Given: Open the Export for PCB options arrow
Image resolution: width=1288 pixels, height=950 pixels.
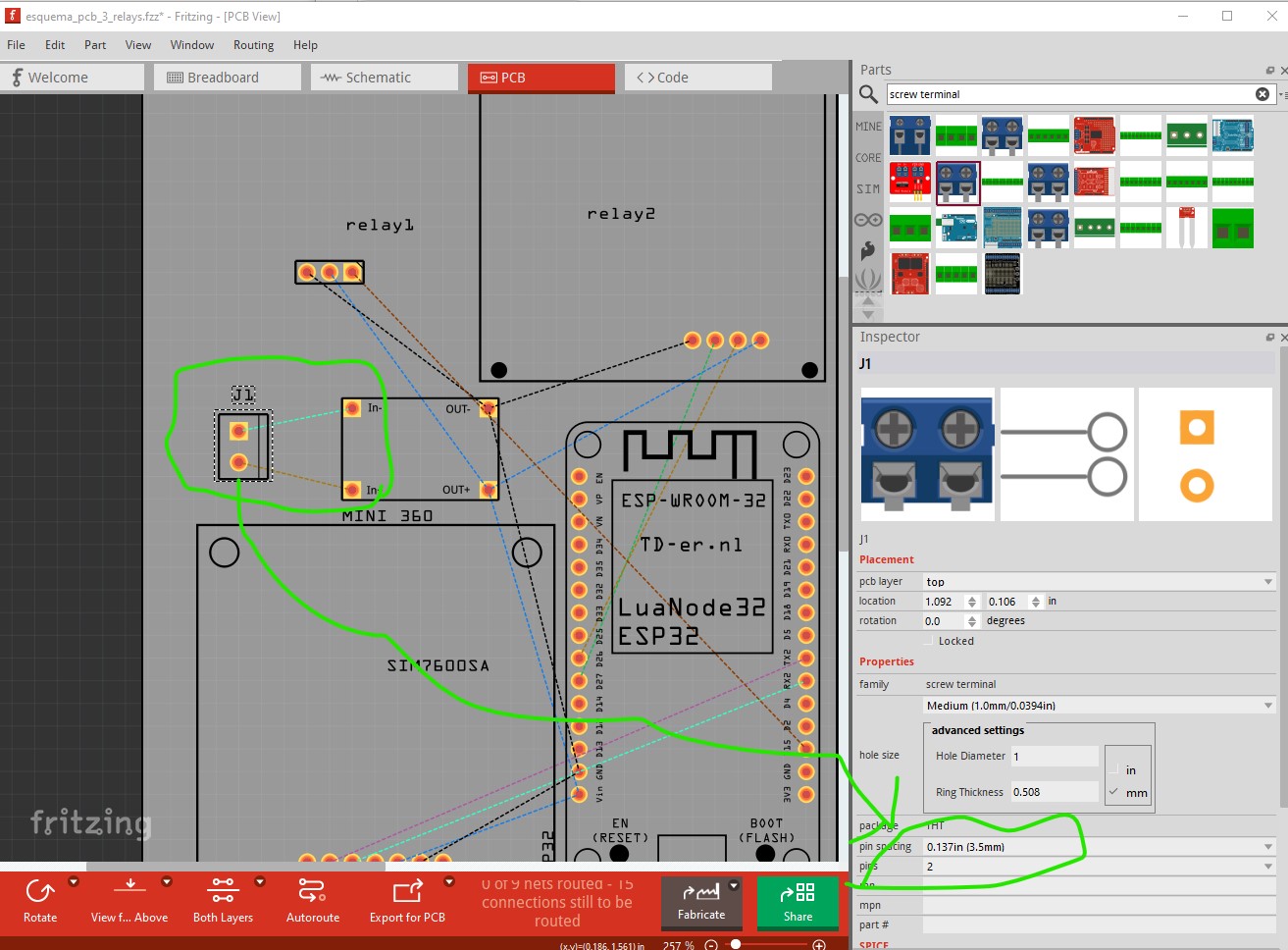Looking at the screenshot, I should [x=449, y=882].
